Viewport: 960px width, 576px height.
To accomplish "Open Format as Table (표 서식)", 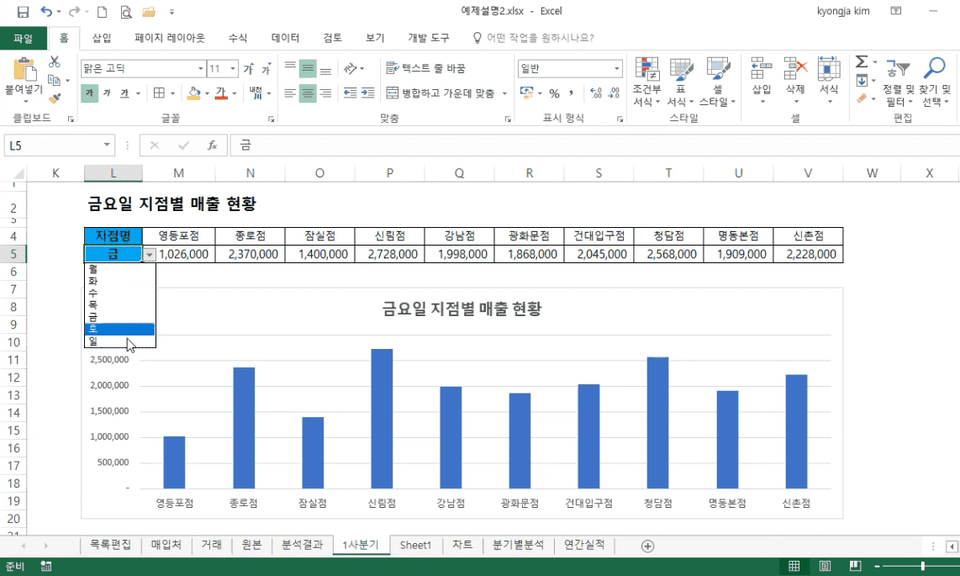I will (680, 81).
